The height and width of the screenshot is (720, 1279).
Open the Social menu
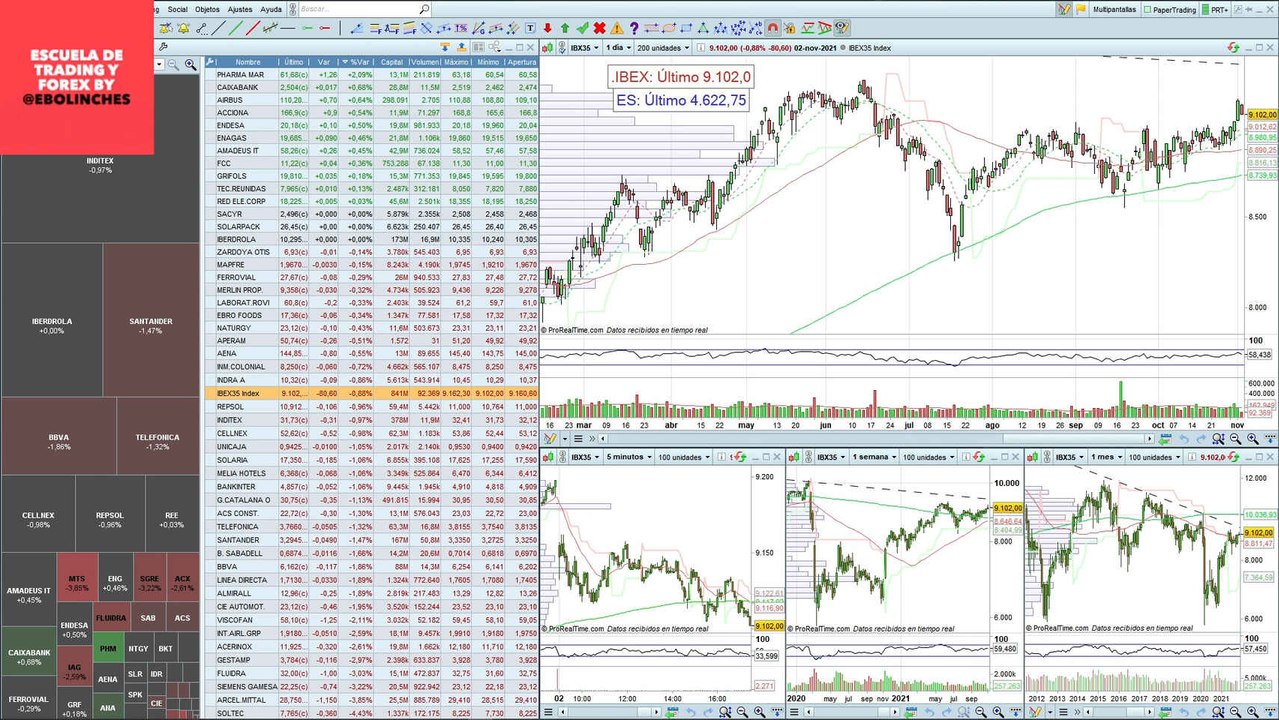point(178,9)
